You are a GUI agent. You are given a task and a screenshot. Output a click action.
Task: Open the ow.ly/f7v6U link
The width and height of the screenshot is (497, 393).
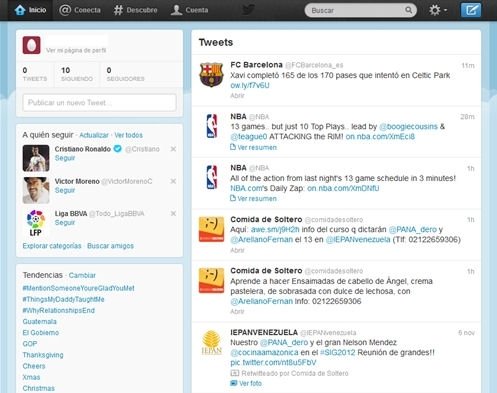click(250, 85)
